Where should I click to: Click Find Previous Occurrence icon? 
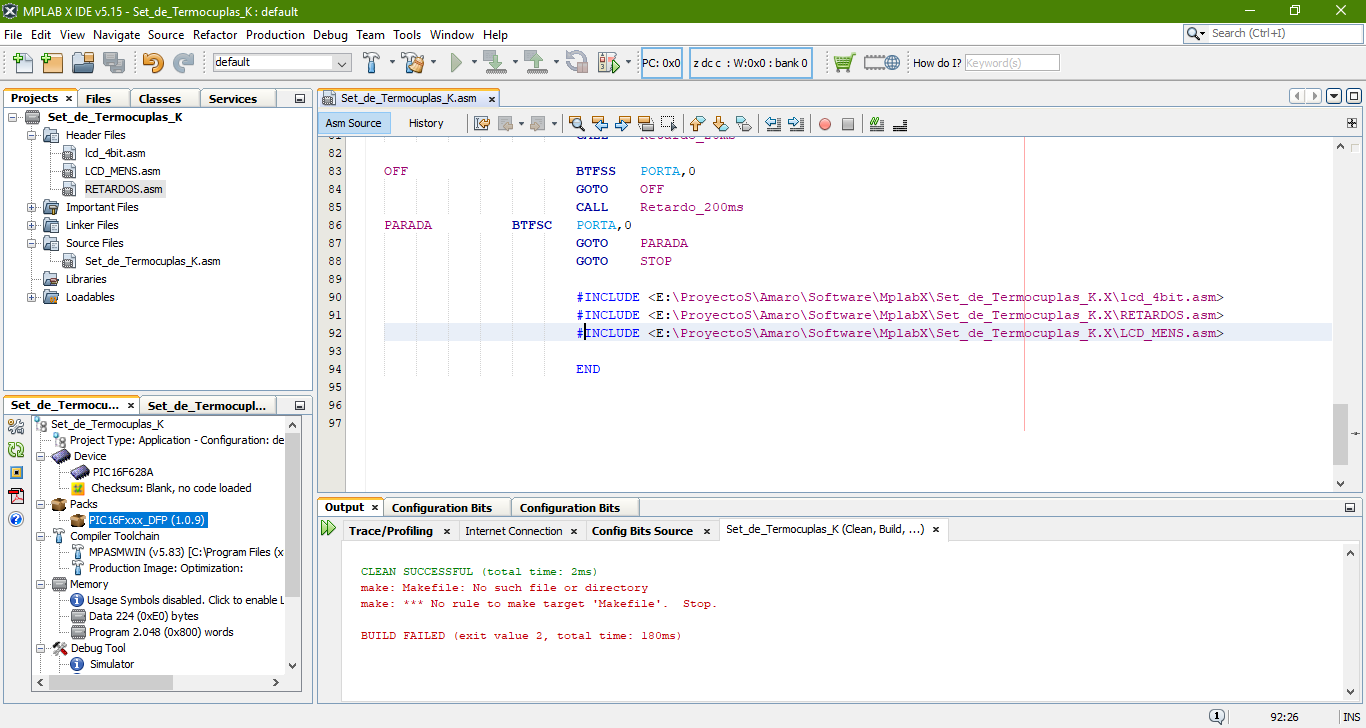pyautogui.click(x=600, y=124)
